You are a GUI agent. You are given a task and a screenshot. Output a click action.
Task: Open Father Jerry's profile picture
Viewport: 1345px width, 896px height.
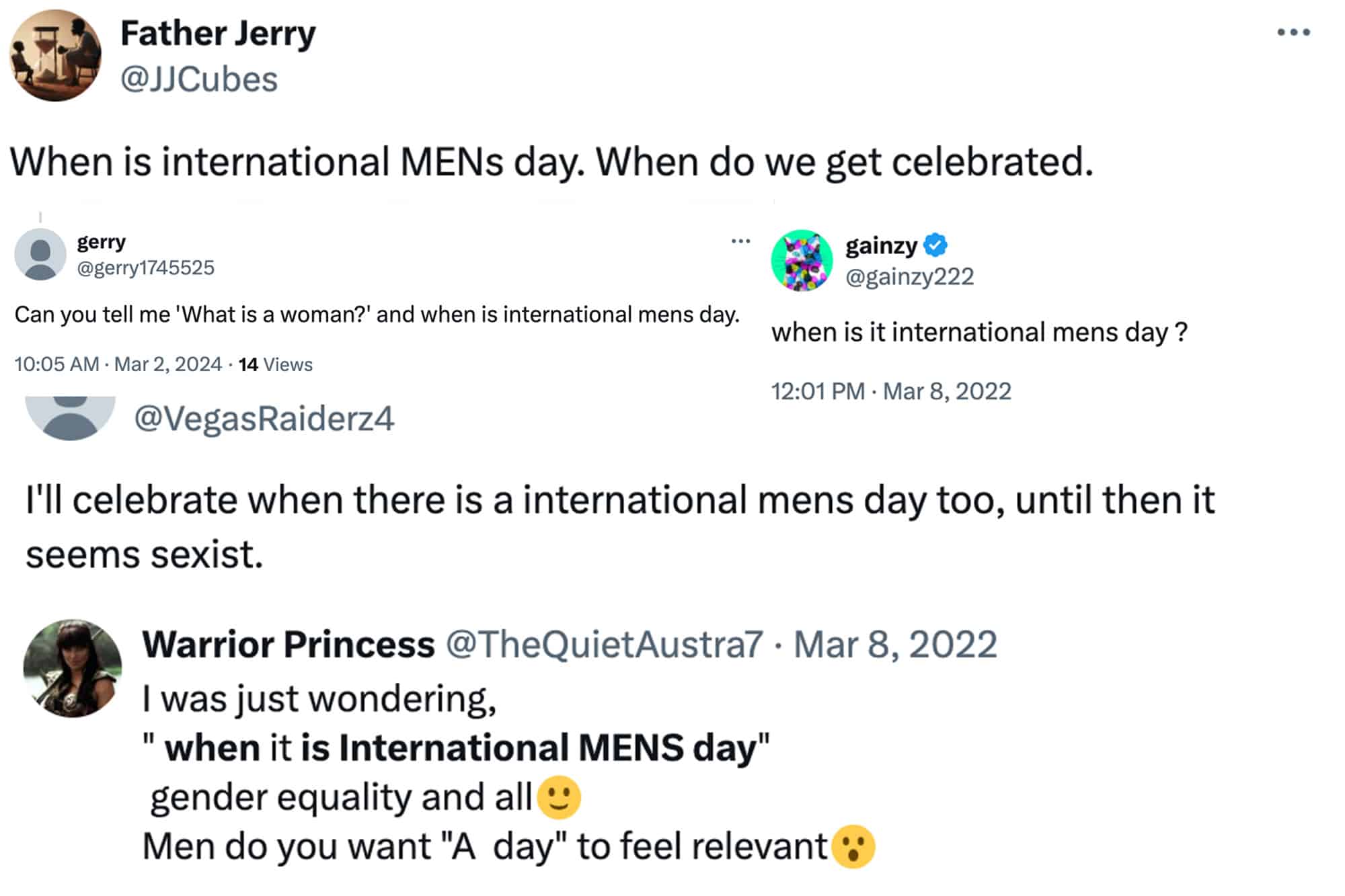(55, 55)
